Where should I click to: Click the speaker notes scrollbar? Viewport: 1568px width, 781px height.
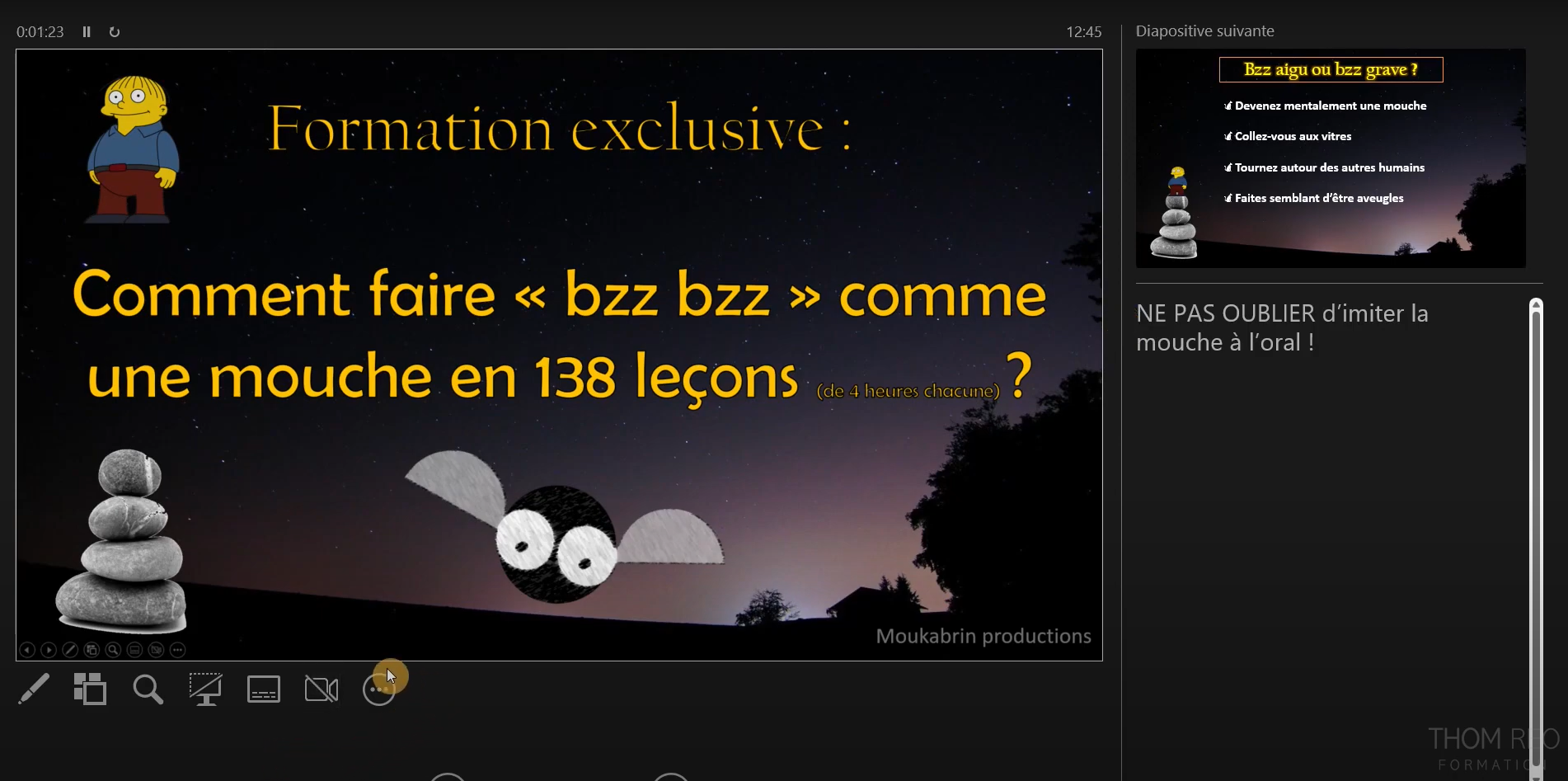[1536, 536]
